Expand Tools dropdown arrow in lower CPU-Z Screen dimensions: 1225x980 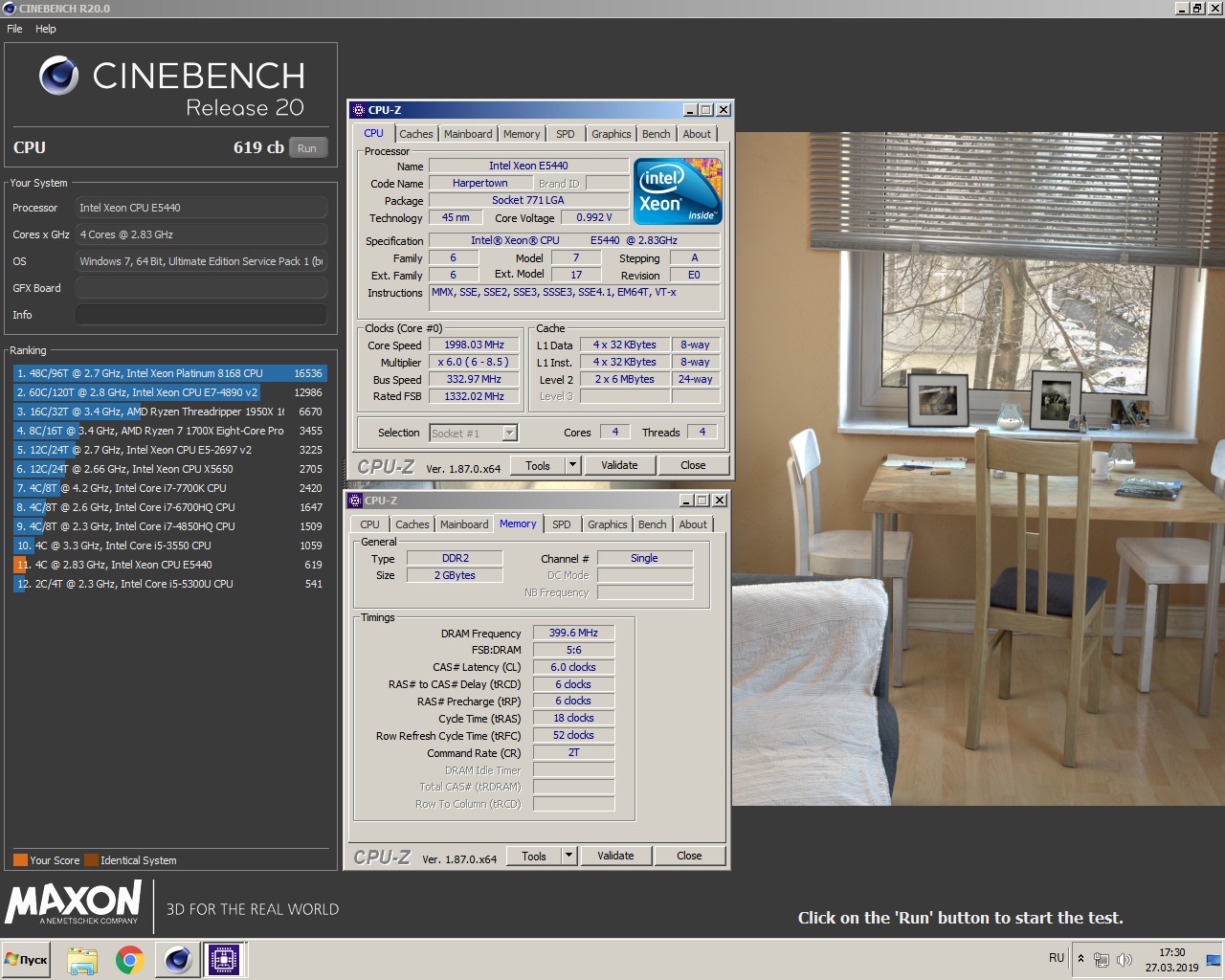click(568, 856)
